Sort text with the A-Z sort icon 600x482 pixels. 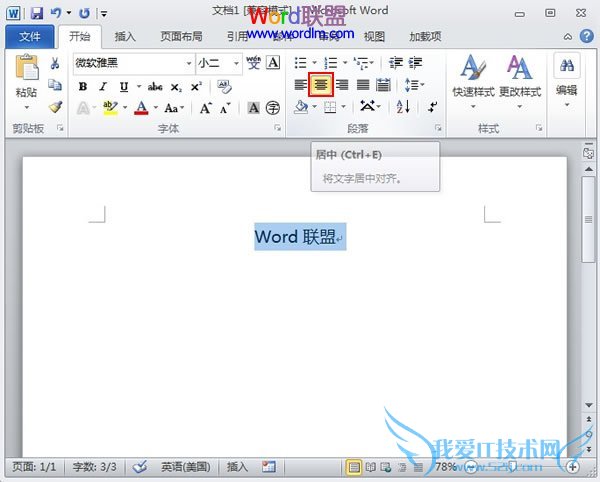[x=403, y=107]
